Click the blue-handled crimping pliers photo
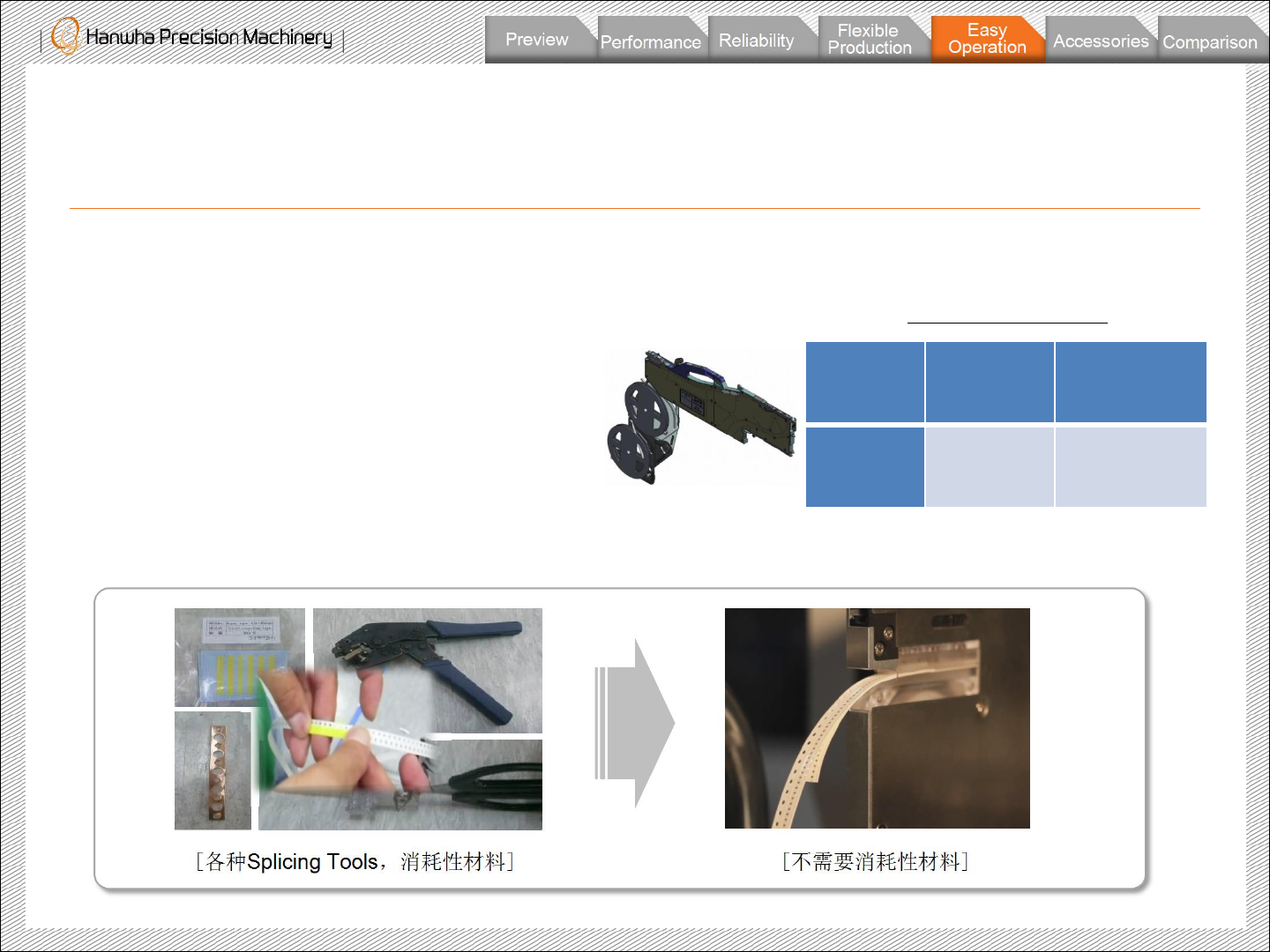Image resolution: width=1270 pixels, height=952 pixels. tap(428, 670)
